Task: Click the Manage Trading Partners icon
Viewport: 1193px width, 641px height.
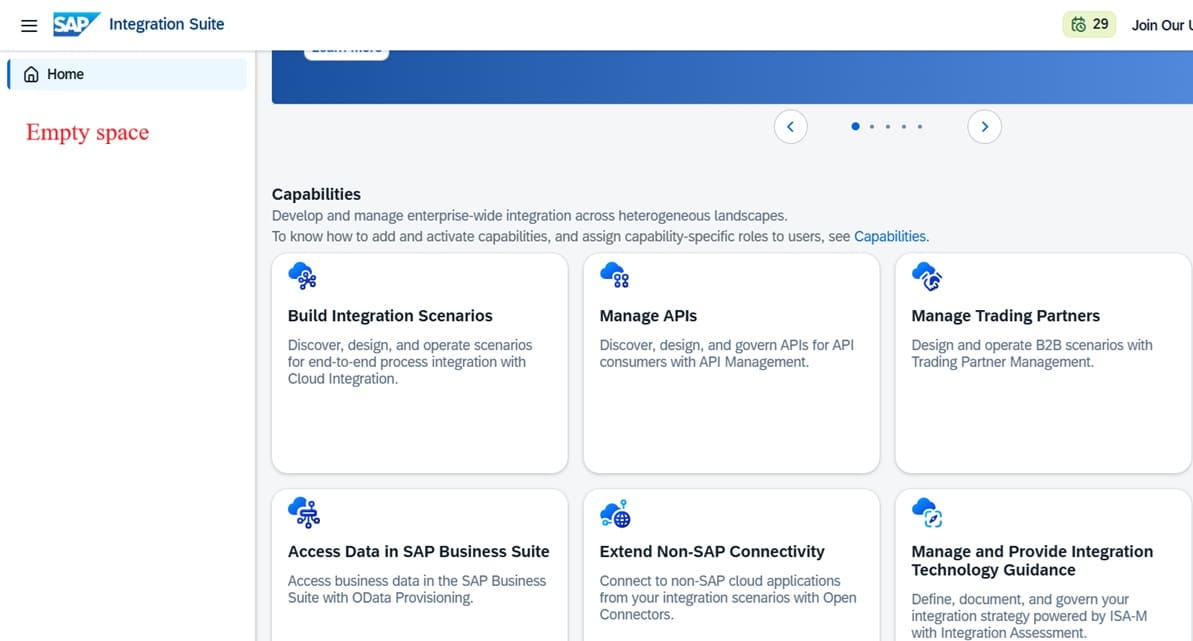Action: click(927, 276)
